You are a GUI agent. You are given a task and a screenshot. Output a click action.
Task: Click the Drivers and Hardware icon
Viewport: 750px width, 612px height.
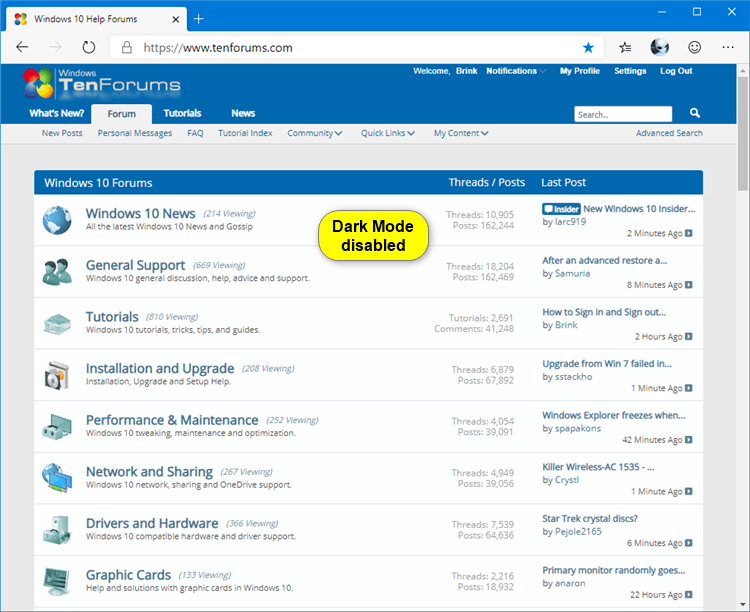point(57,530)
